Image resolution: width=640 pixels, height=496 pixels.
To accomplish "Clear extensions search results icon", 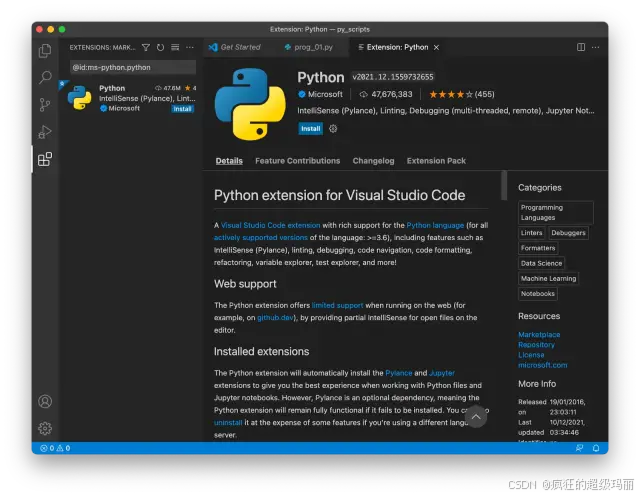I will pos(175,47).
